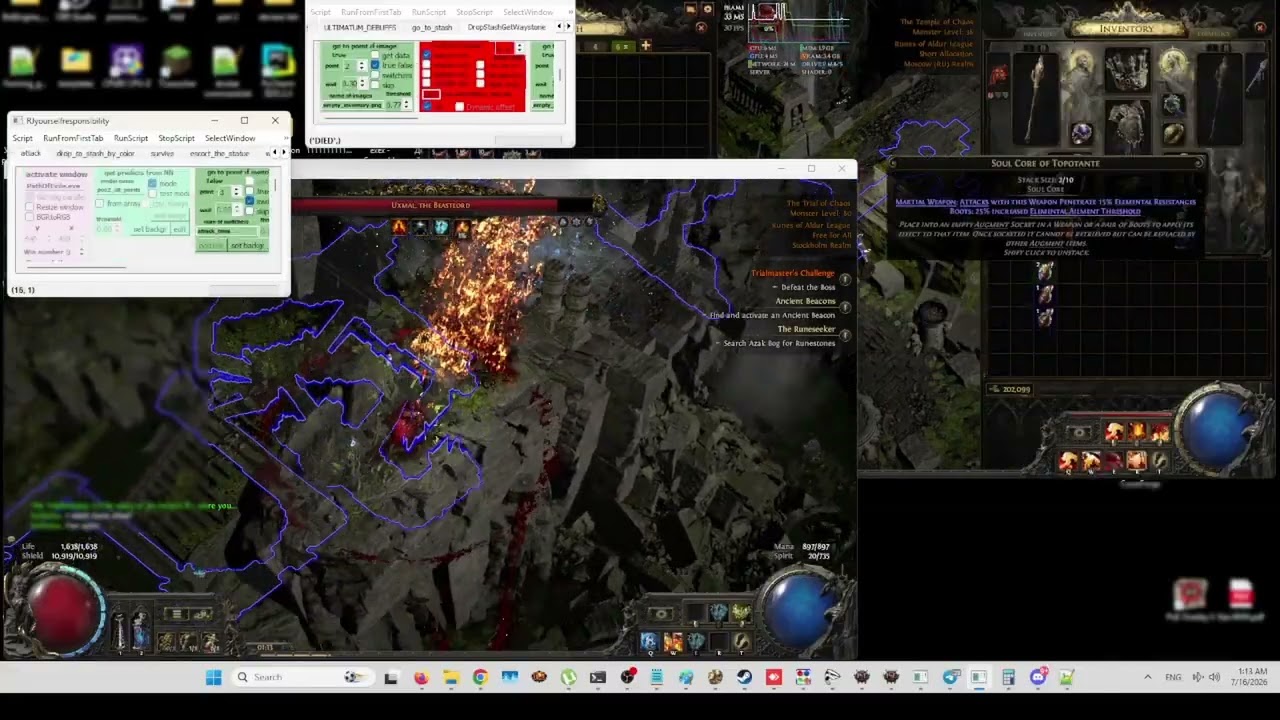Open File Explorer from the taskbar
The width and height of the screenshot is (1280, 720).
pos(450,677)
